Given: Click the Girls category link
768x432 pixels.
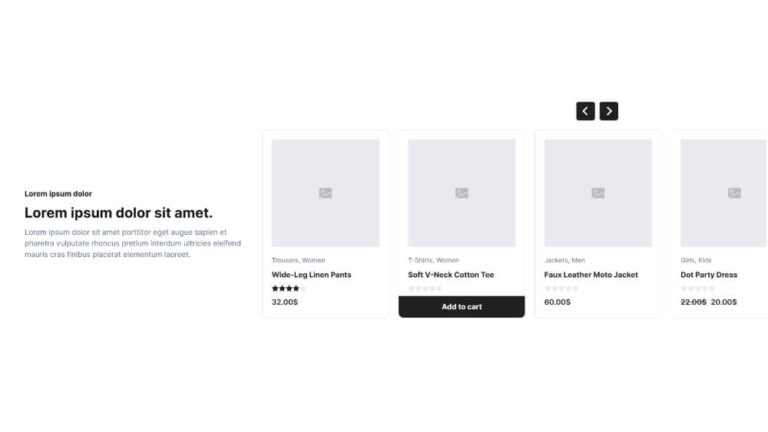Looking at the screenshot, I should coord(688,260).
